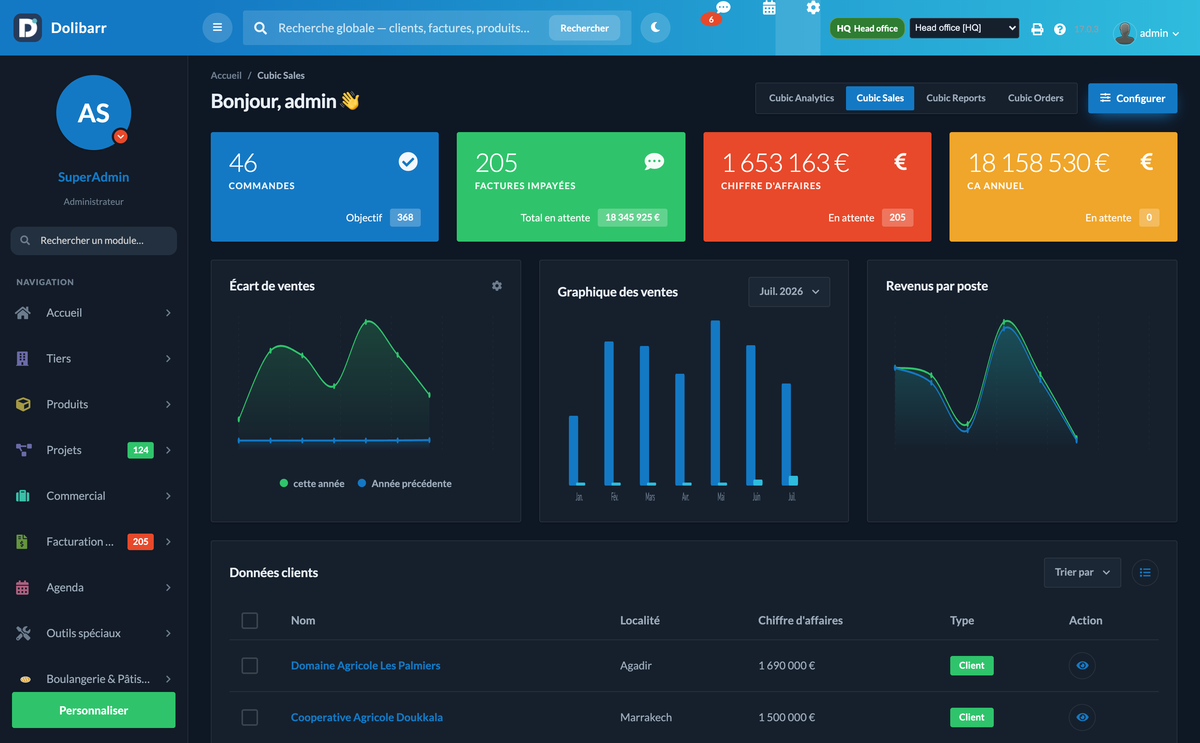Viewport: 1200px width, 743px height.
Task: Click the Produits box icon in sidebar
Action: pyautogui.click(x=23, y=404)
